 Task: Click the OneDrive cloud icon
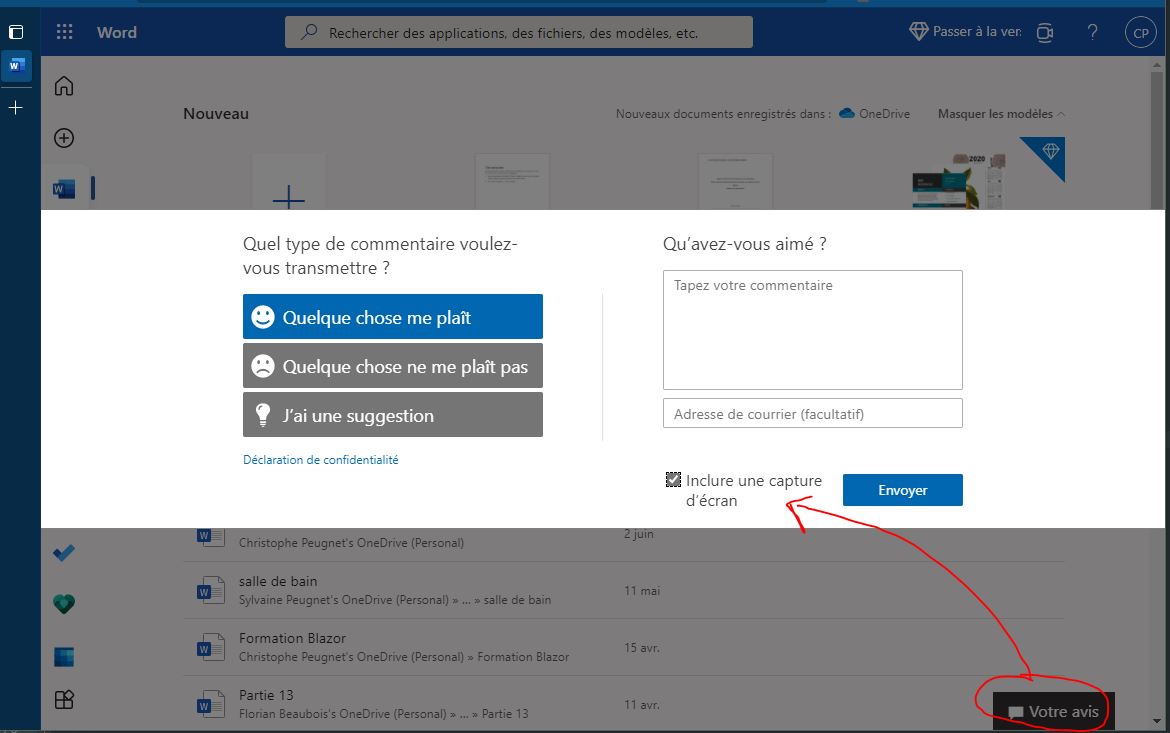click(846, 113)
